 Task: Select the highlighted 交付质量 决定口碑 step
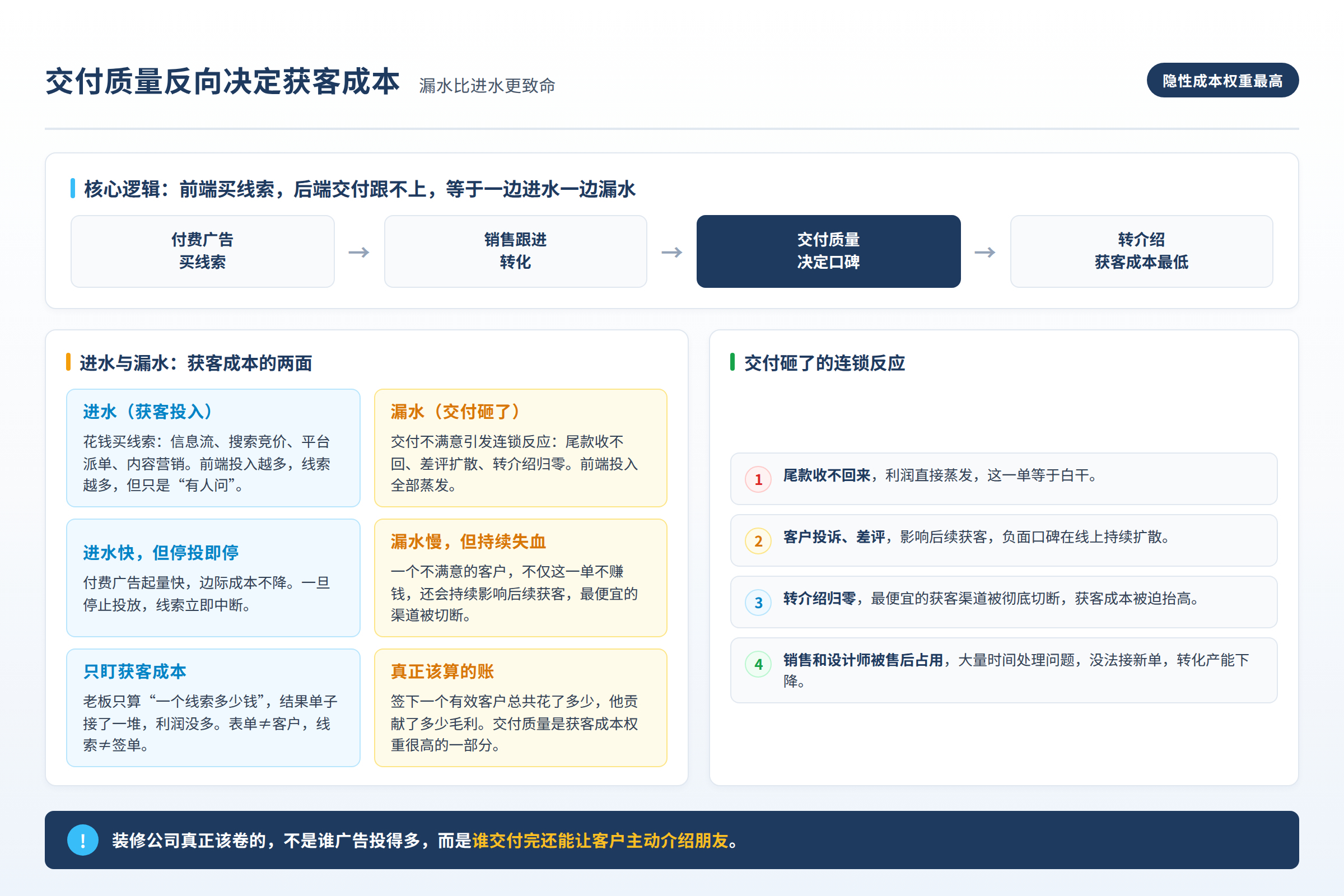pos(829,251)
